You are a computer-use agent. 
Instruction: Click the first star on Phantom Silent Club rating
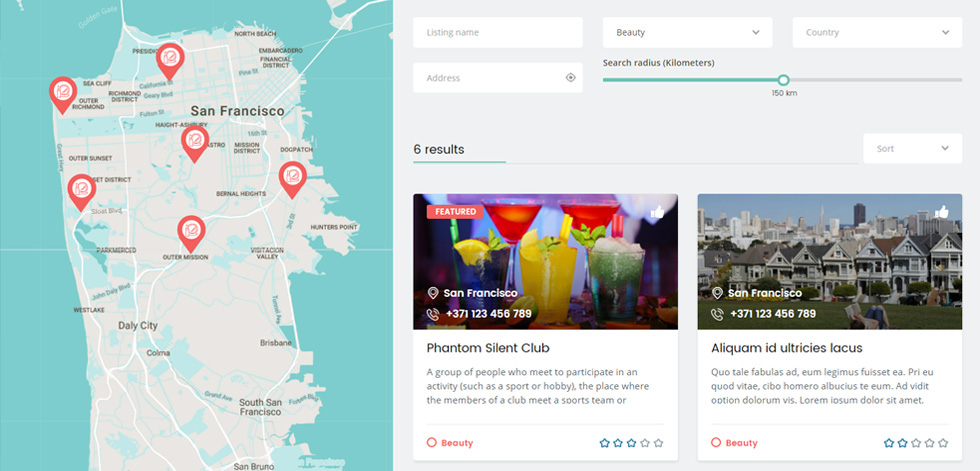[604, 443]
